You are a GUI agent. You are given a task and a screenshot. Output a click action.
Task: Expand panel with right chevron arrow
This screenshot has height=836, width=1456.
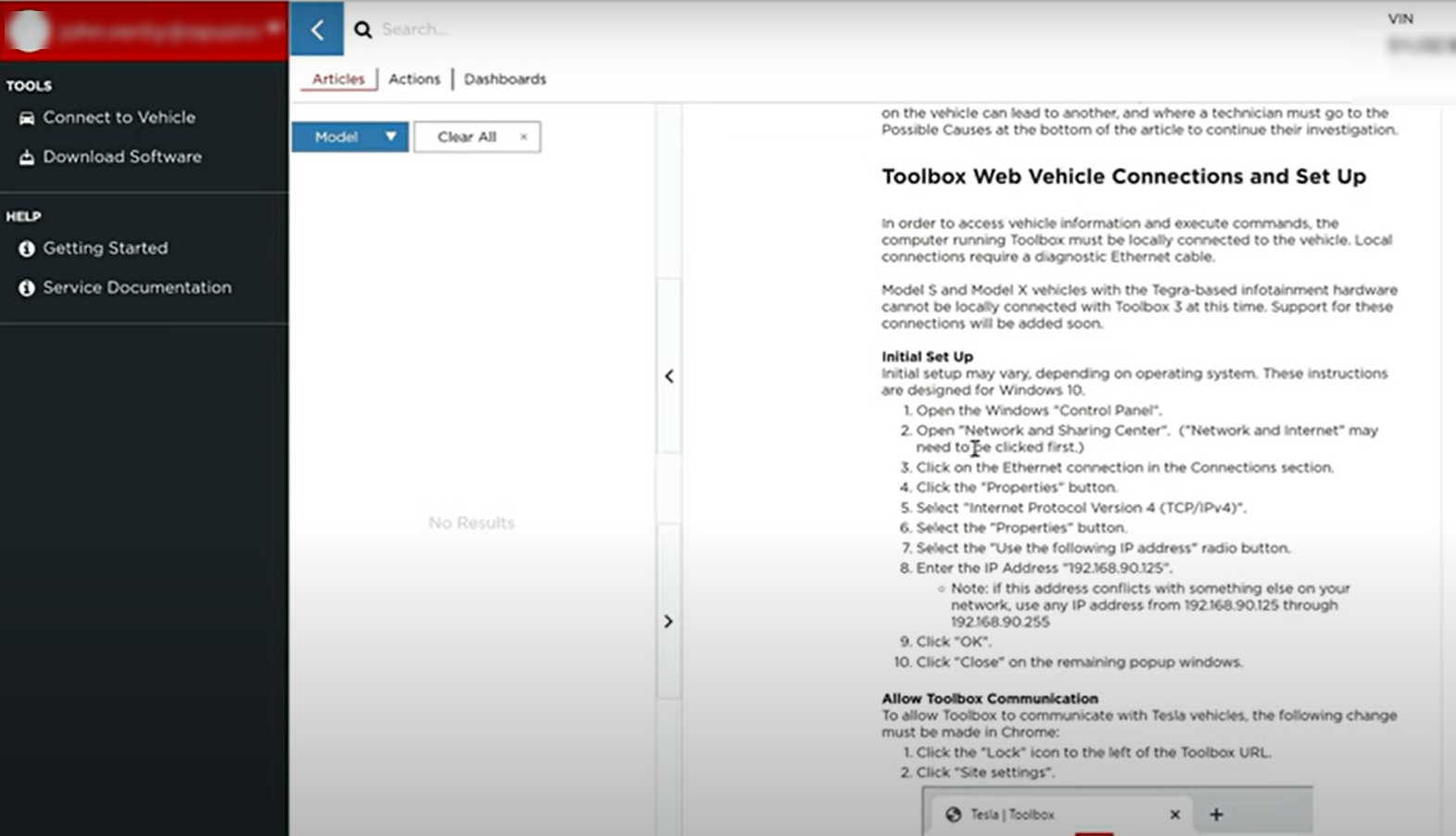(668, 621)
